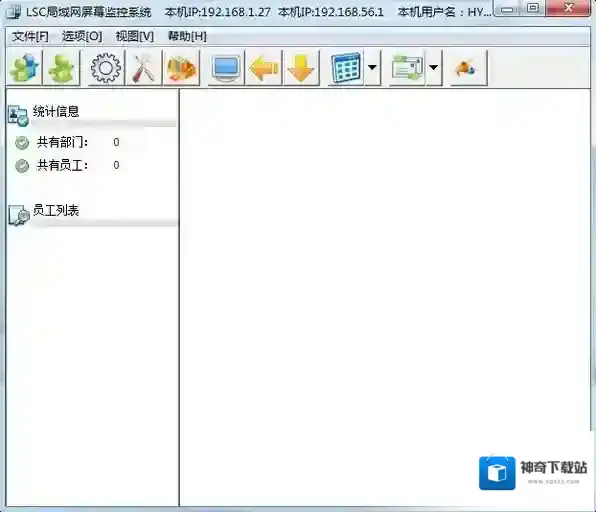Viewport: 596px width, 512px height.
Task: Click the 统计信息 panel icon
Action: [18, 116]
